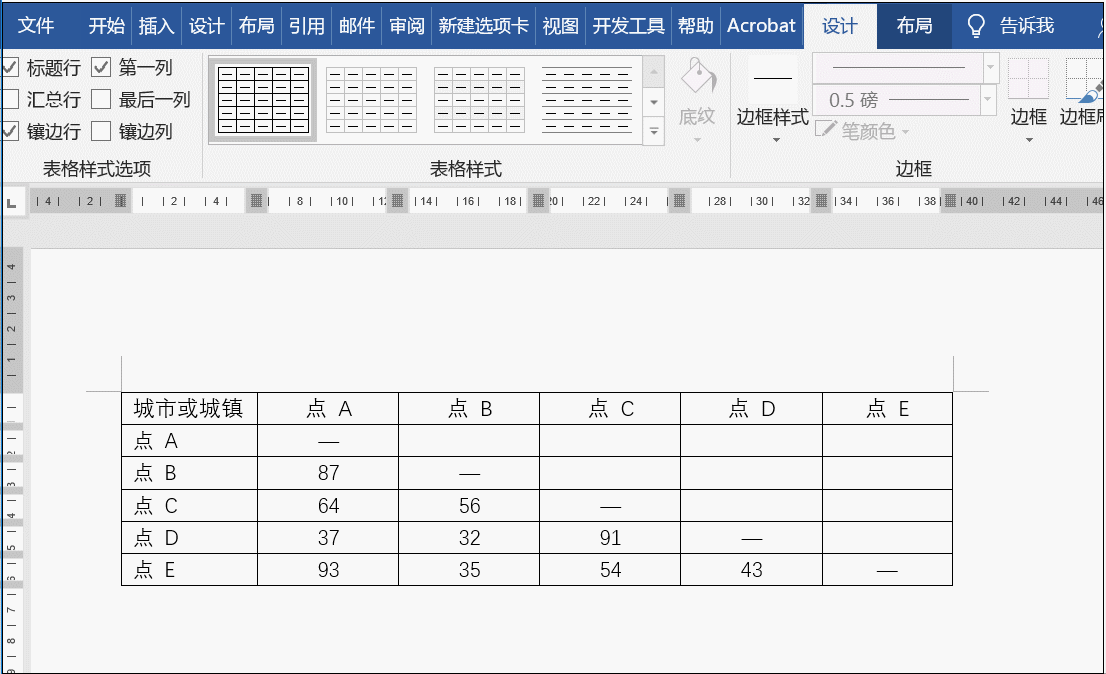Screen dimensions: 1106x674
Task: Enable the 汇总行 checkbox
Action: click(10, 99)
